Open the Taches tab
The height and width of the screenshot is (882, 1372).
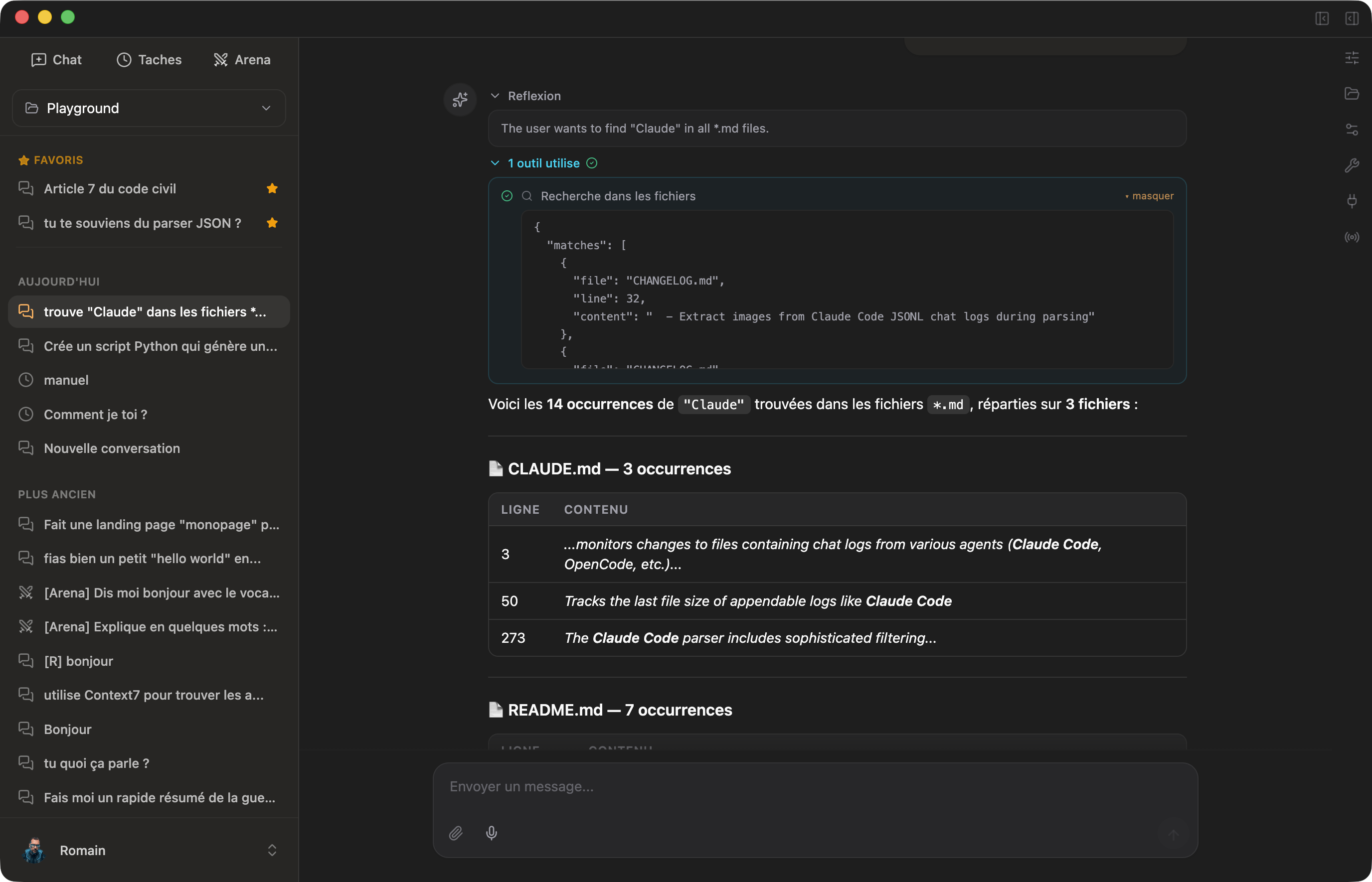coord(149,59)
